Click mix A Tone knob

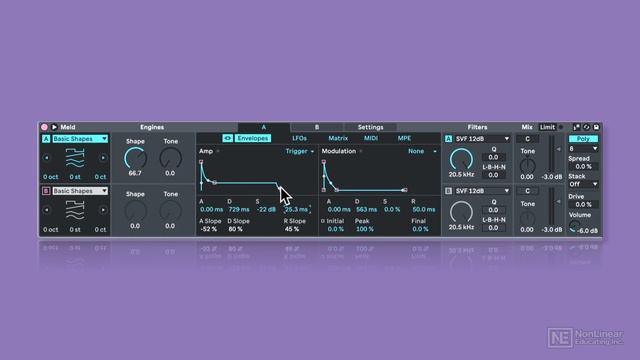pos(527,165)
